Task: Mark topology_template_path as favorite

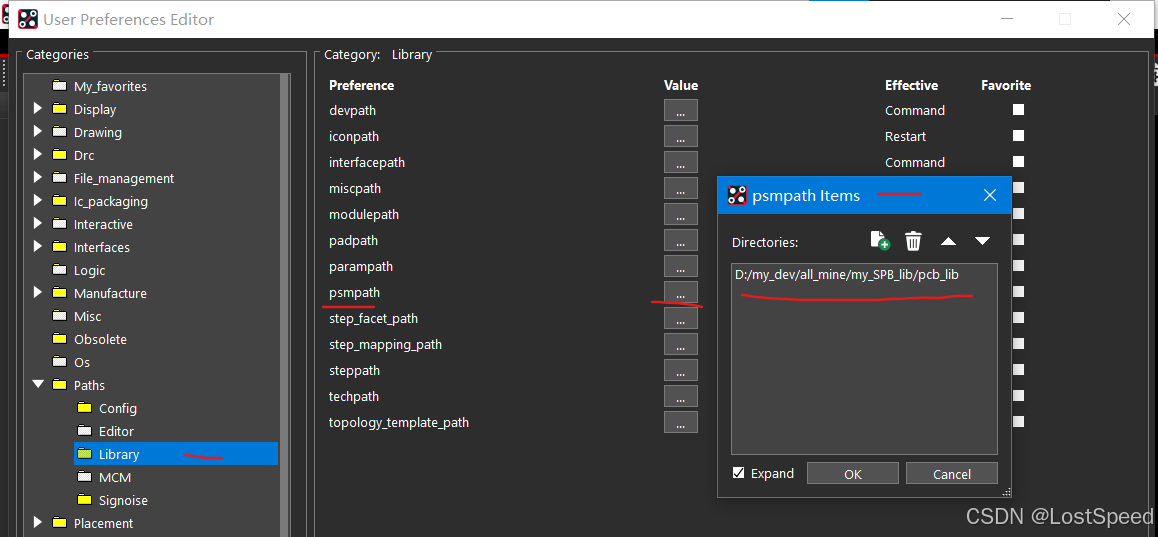Action: click(1018, 421)
